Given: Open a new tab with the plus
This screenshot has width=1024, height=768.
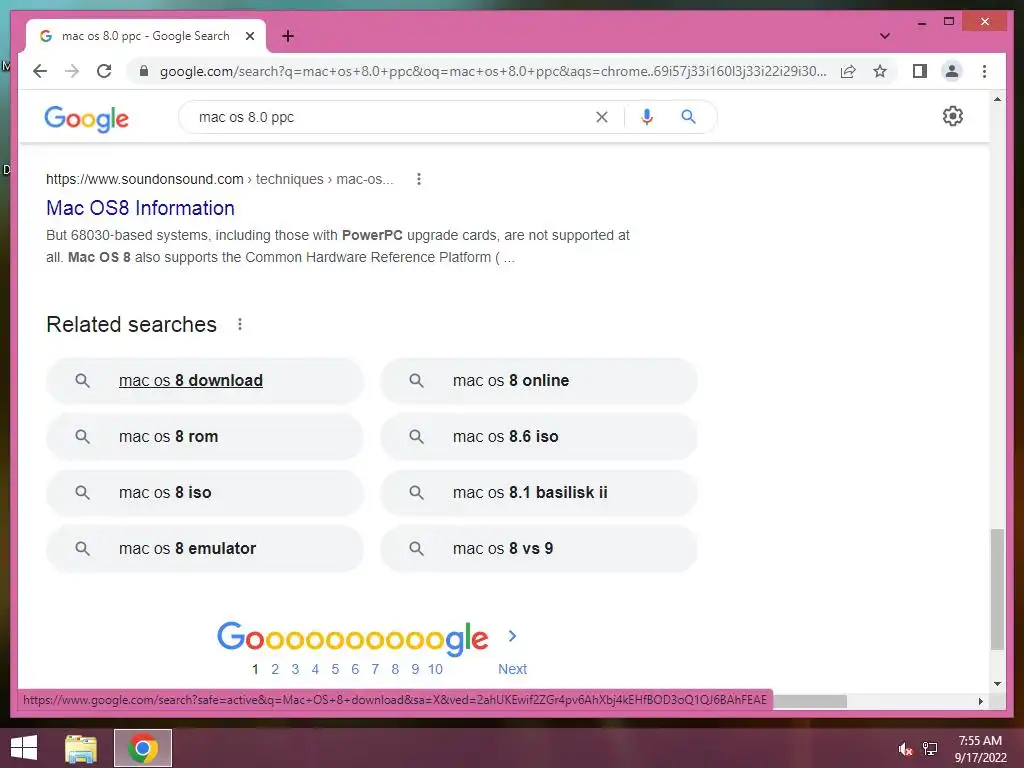Looking at the screenshot, I should (x=287, y=36).
